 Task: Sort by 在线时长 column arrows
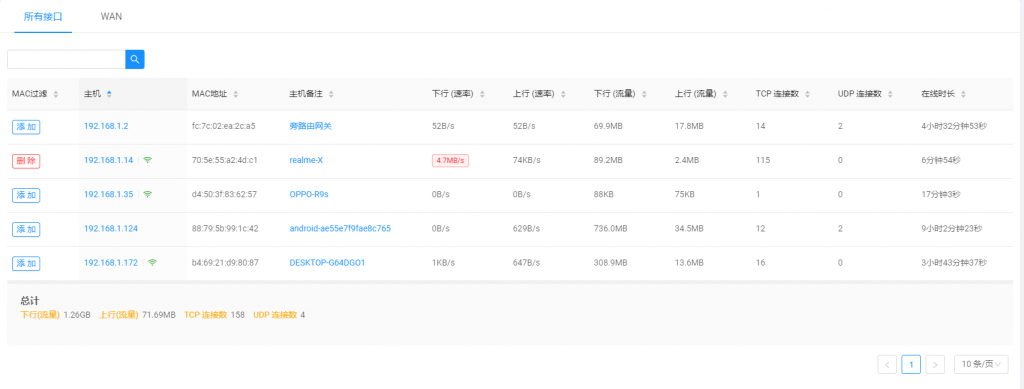click(x=963, y=95)
